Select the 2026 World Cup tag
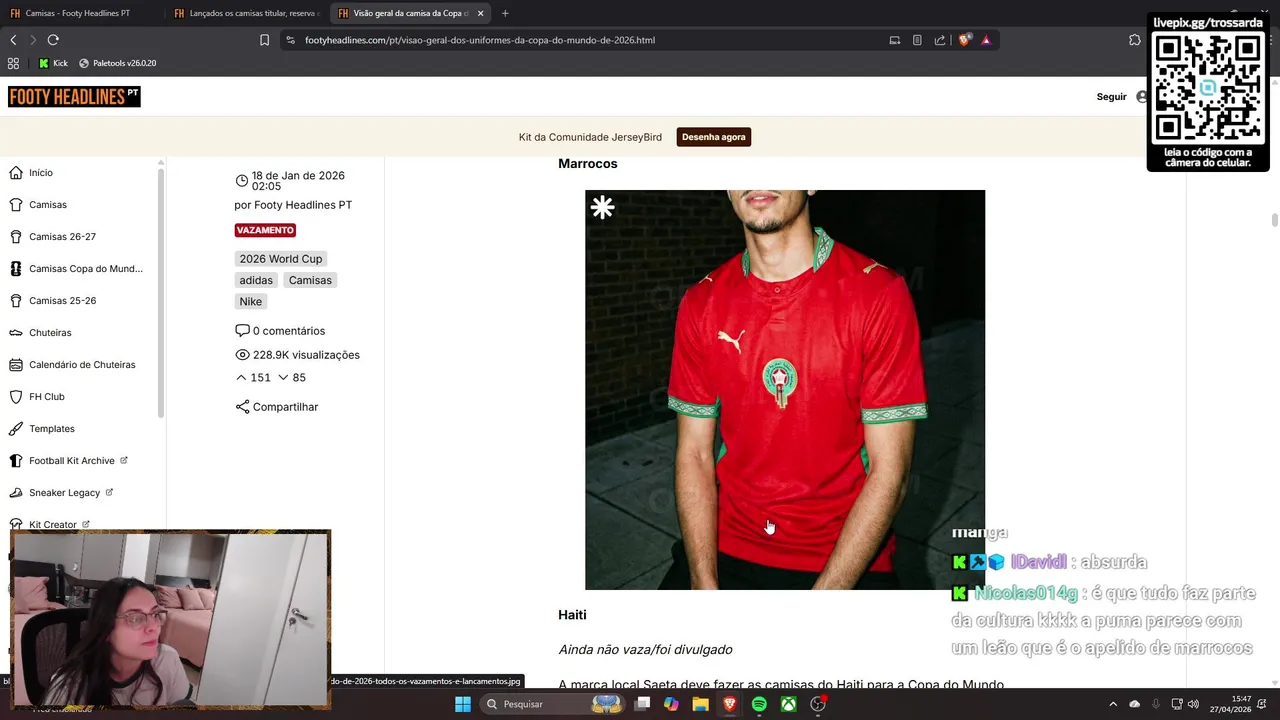1280x720 pixels. click(x=281, y=259)
